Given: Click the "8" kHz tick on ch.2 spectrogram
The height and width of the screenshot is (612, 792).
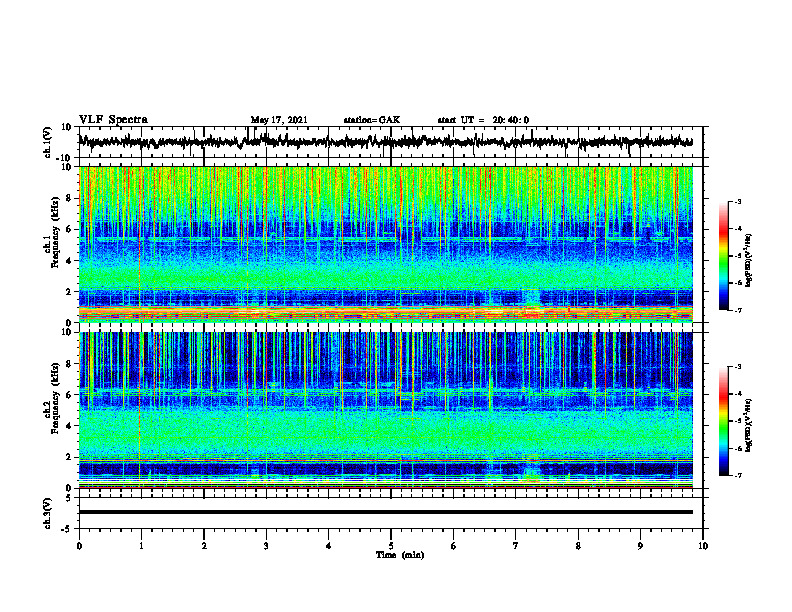Looking at the screenshot, I should [x=69, y=364].
